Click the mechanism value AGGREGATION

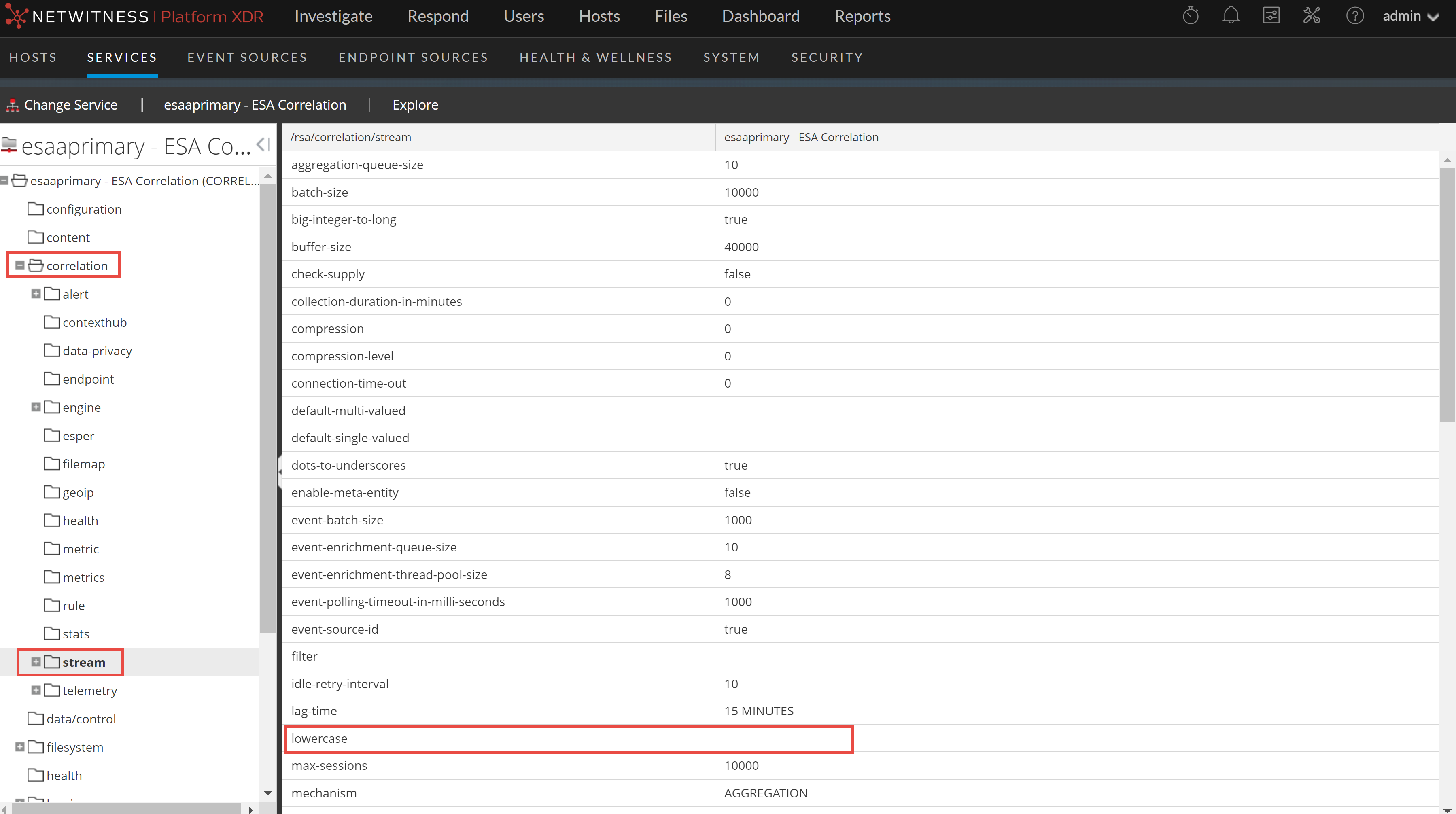point(765,793)
